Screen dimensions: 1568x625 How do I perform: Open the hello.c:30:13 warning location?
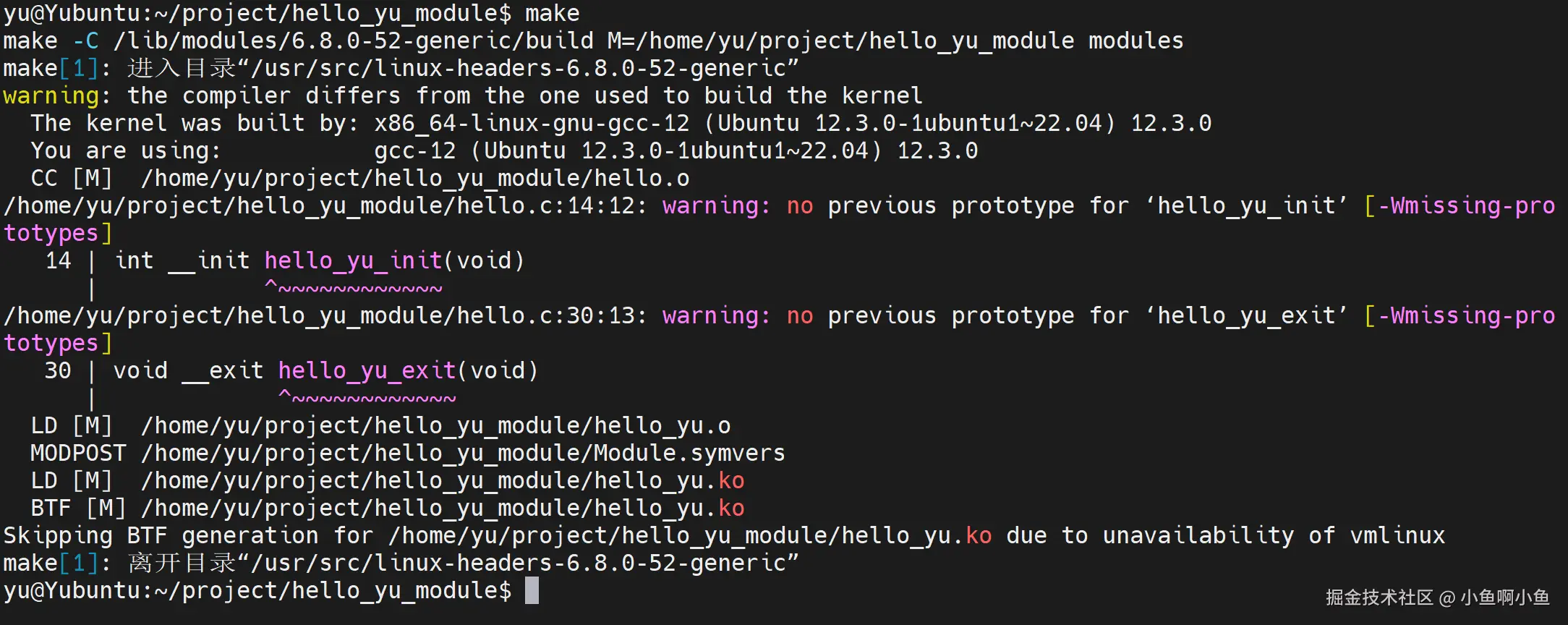point(324,315)
